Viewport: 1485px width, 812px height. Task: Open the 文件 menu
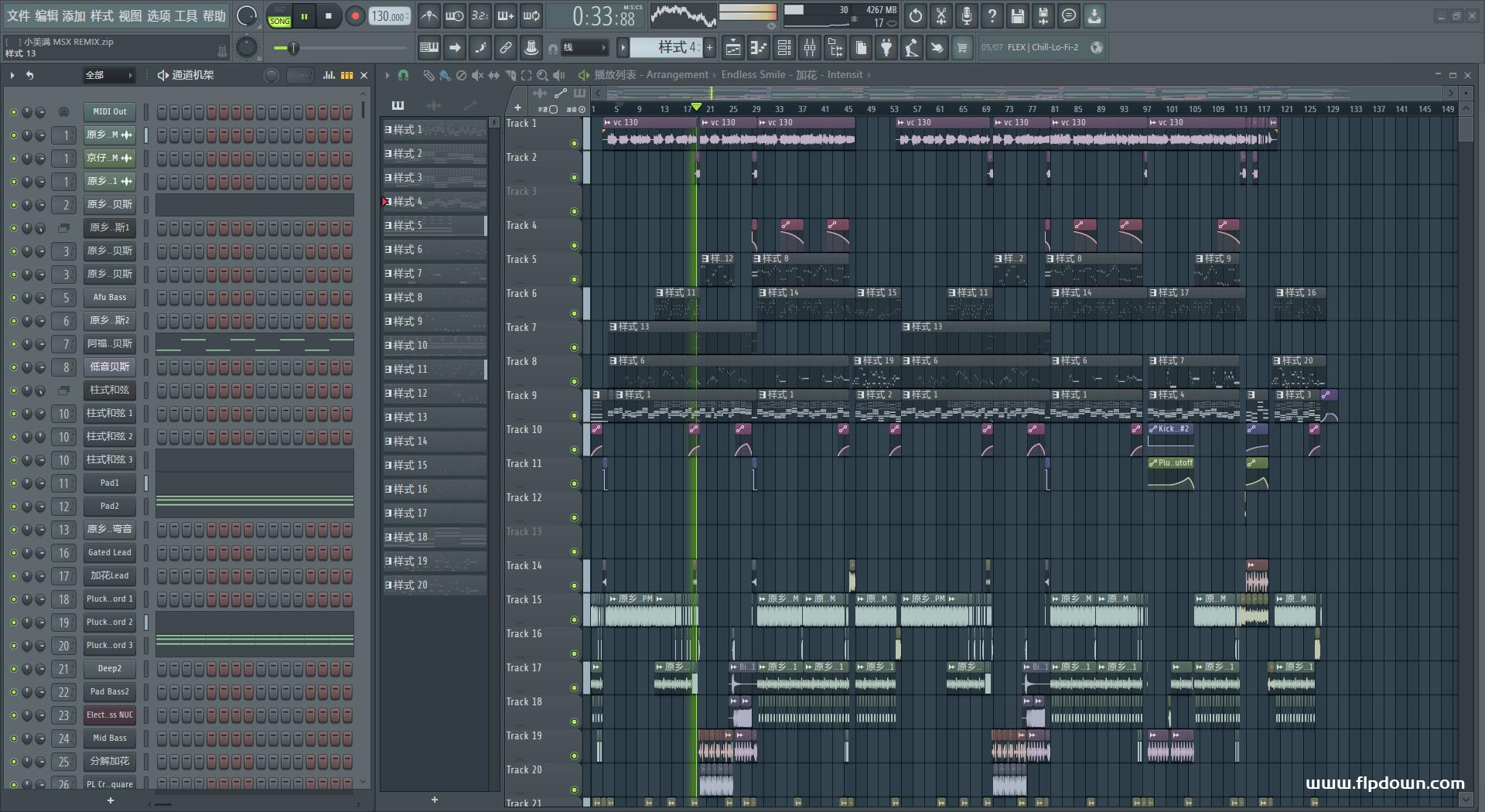(18, 15)
